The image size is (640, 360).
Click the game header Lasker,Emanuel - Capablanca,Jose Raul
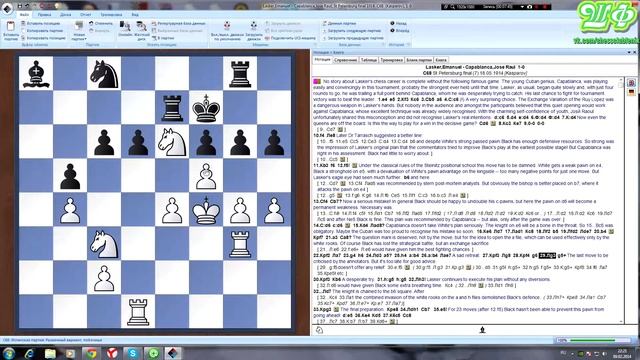(475, 67)
